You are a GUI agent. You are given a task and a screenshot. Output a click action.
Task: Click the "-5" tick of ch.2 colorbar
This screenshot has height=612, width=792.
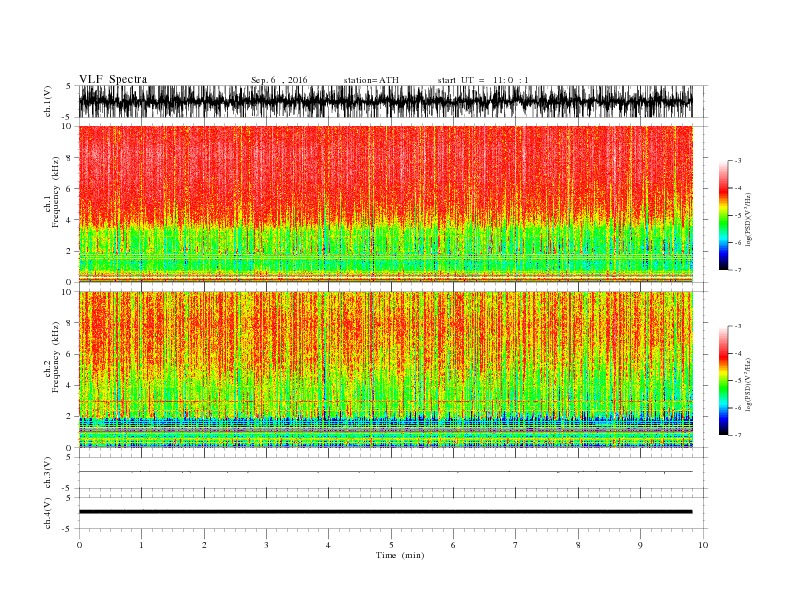point(738,381)
